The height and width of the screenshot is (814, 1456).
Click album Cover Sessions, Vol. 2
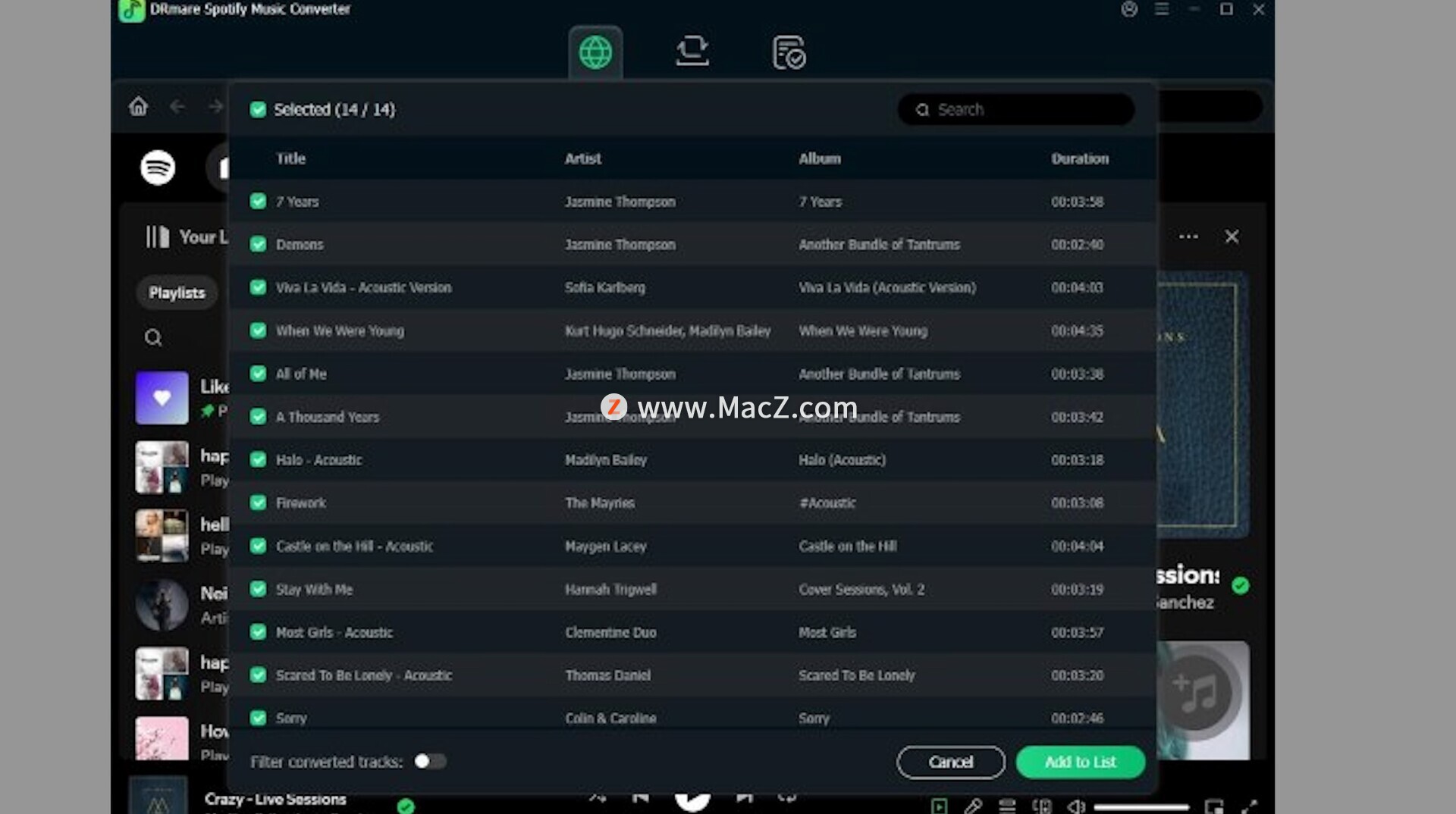tap(861, 589)
